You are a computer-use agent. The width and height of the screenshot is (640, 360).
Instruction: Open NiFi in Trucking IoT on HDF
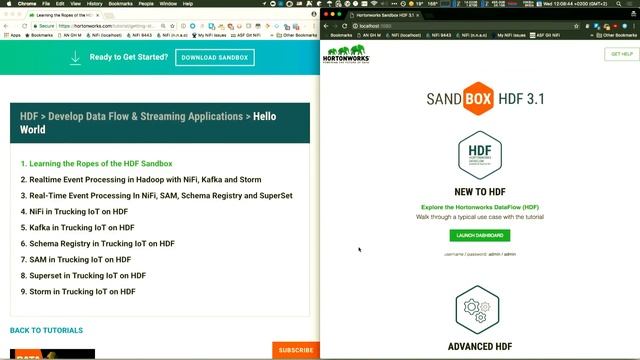click(x=78, y=211)
